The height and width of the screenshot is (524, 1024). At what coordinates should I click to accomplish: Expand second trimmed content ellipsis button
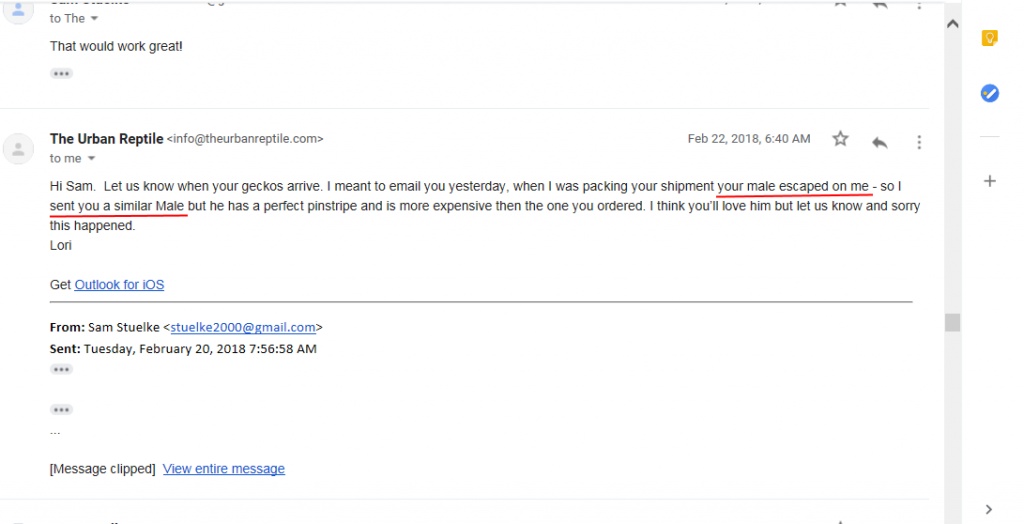click(x=61, y=410)
